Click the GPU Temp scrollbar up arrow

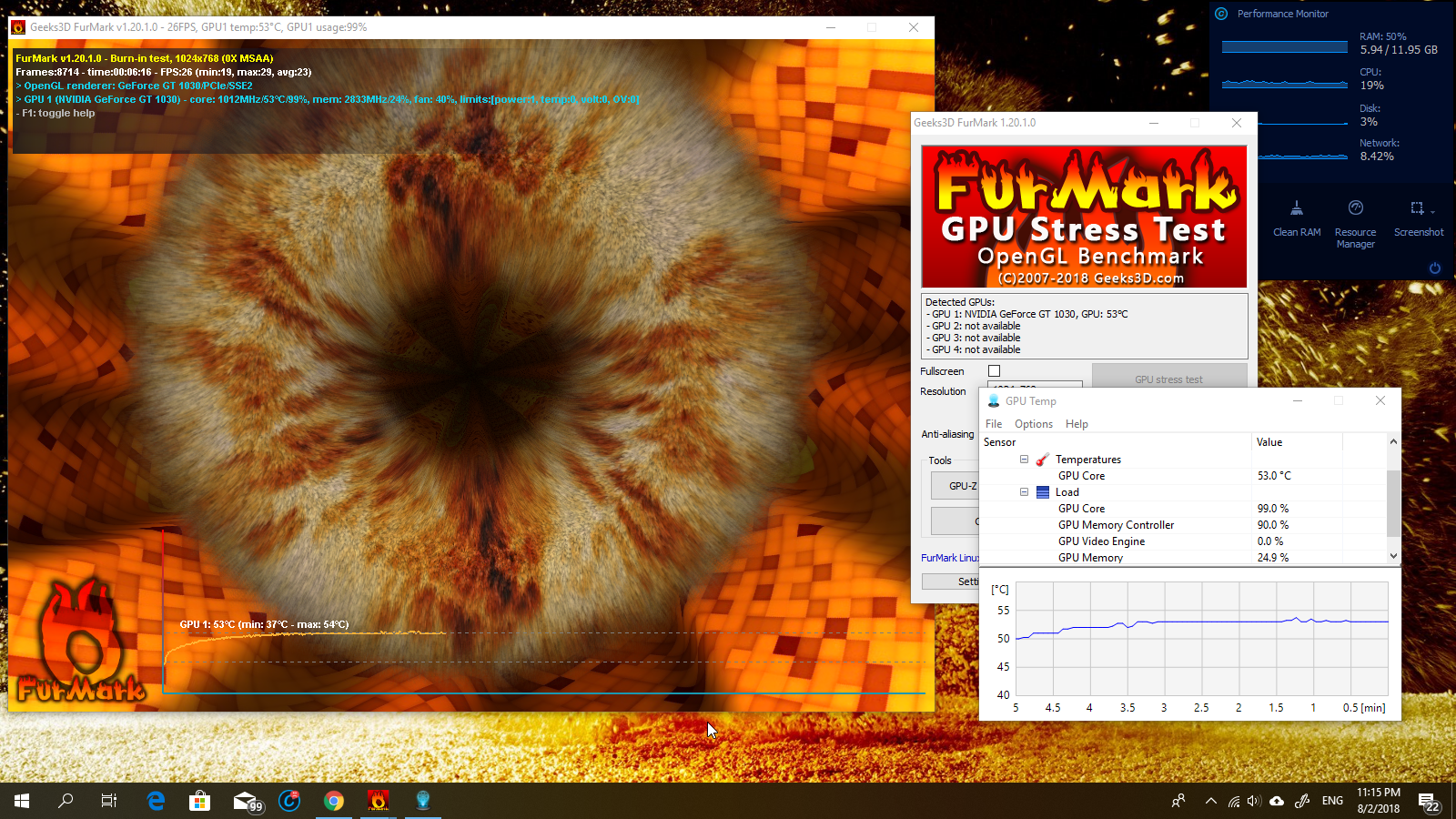1393,441
